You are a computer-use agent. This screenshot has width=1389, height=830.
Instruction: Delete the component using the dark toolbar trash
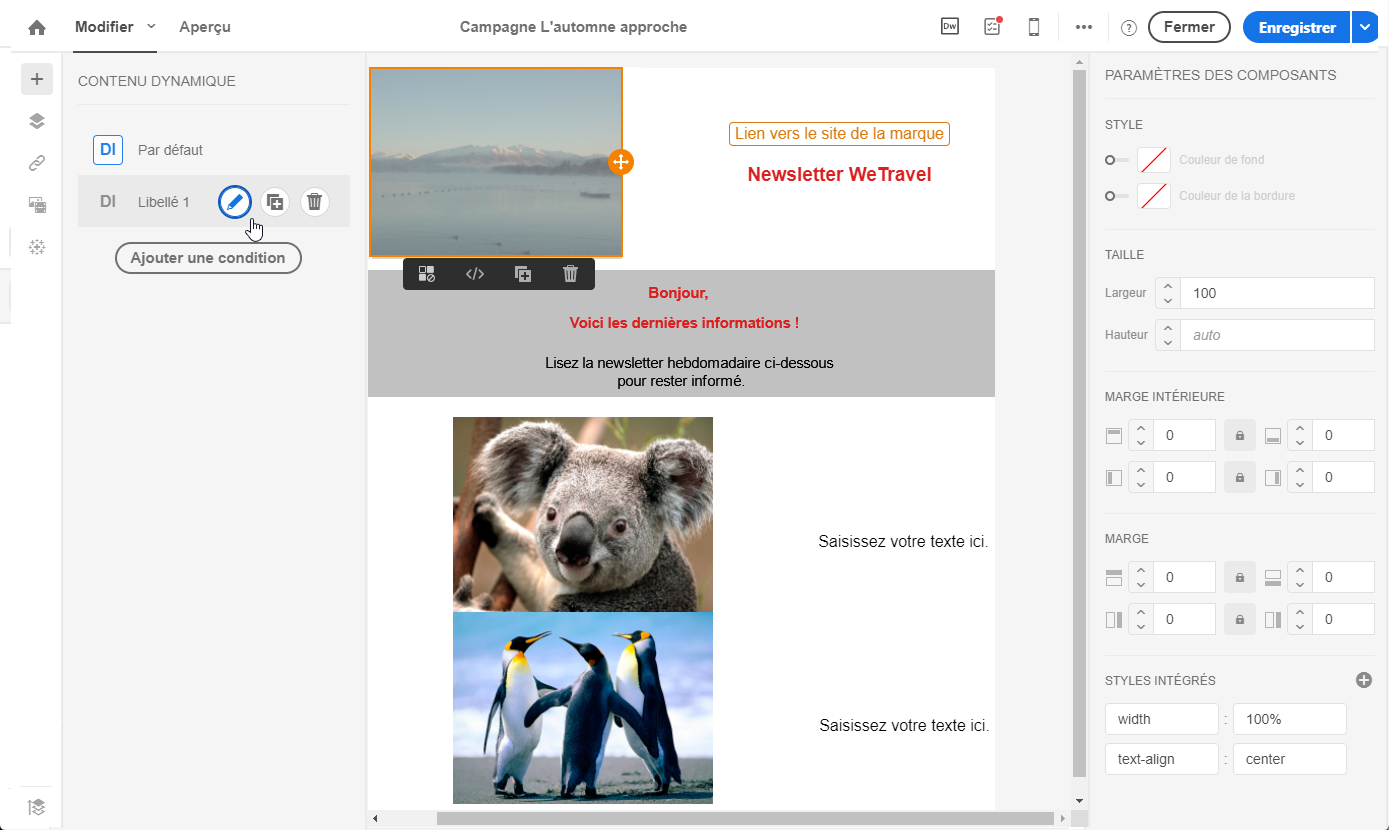click(570, 274)
